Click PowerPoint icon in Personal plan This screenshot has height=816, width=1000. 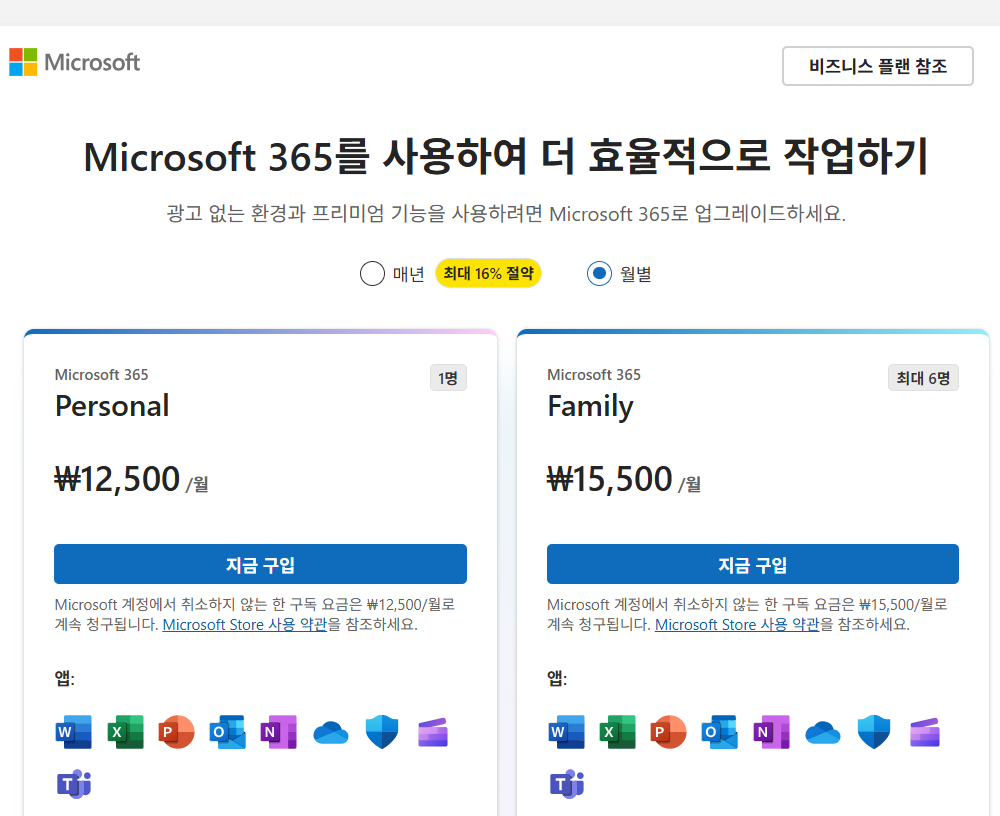tap(176, 732)
